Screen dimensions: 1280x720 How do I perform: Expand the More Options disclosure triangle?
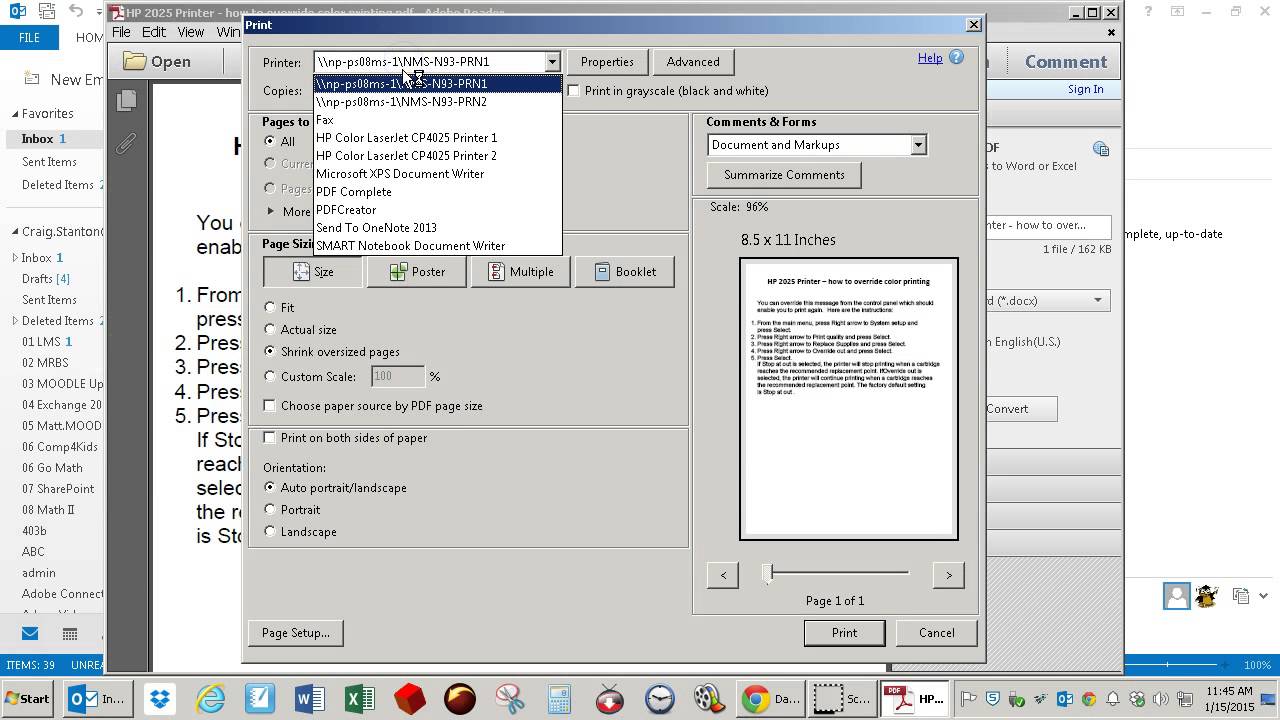(x=271, y=211)
